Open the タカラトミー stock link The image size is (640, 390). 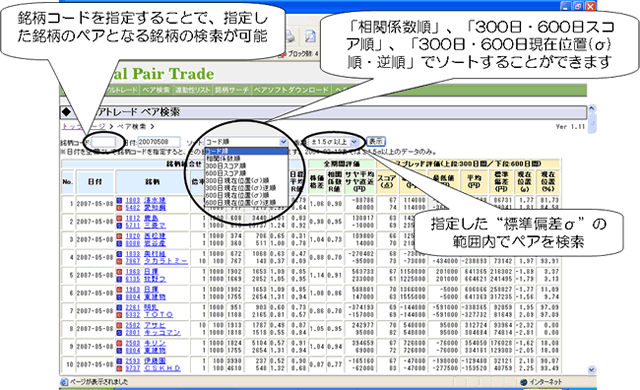tap(166, 261)
